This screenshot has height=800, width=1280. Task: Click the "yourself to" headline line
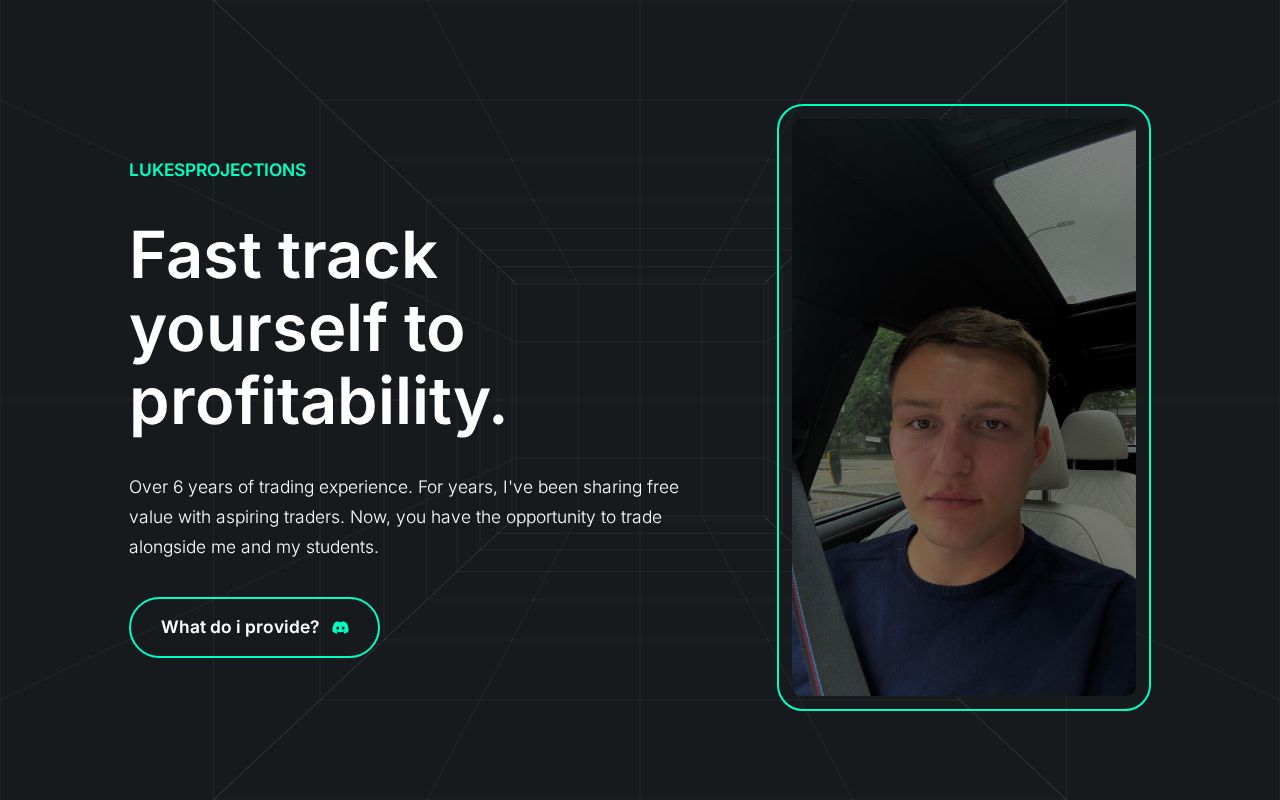coord(297,328)
